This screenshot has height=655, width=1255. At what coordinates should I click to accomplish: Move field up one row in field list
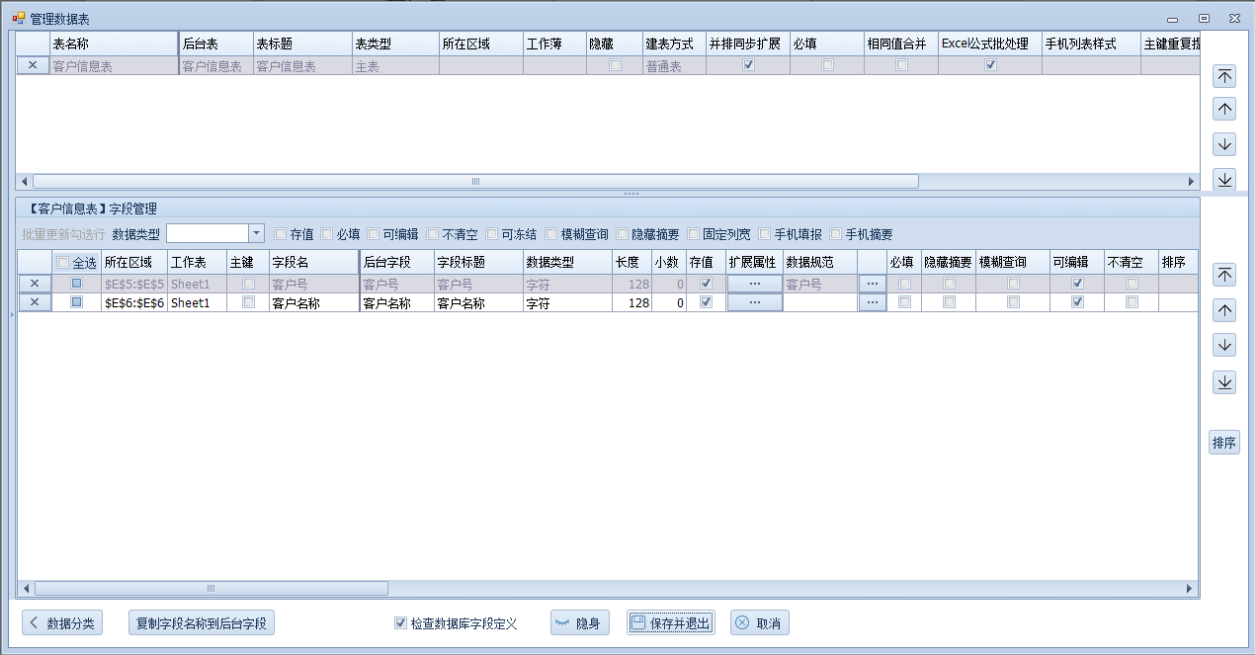pos(1224,311)
